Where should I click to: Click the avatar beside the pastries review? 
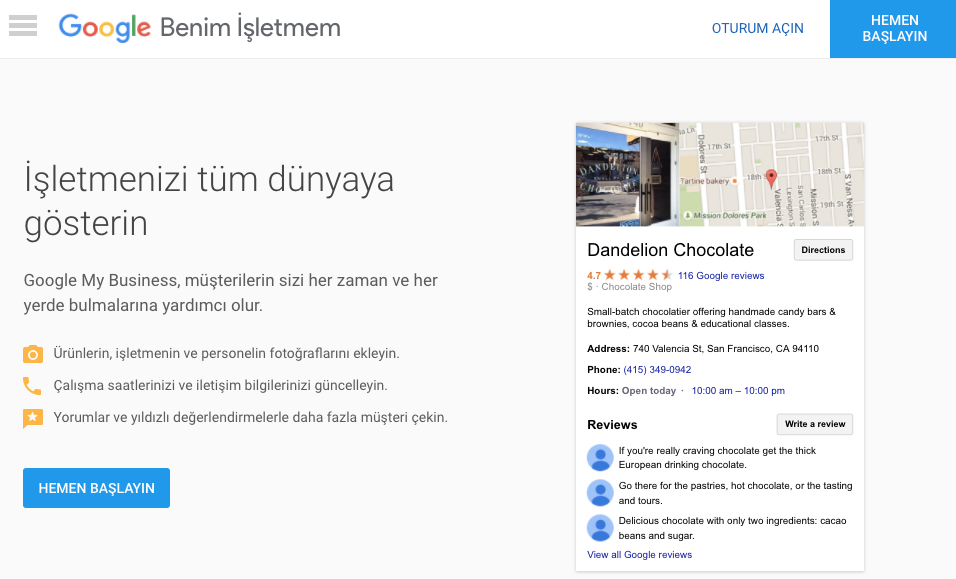(600, 493)
